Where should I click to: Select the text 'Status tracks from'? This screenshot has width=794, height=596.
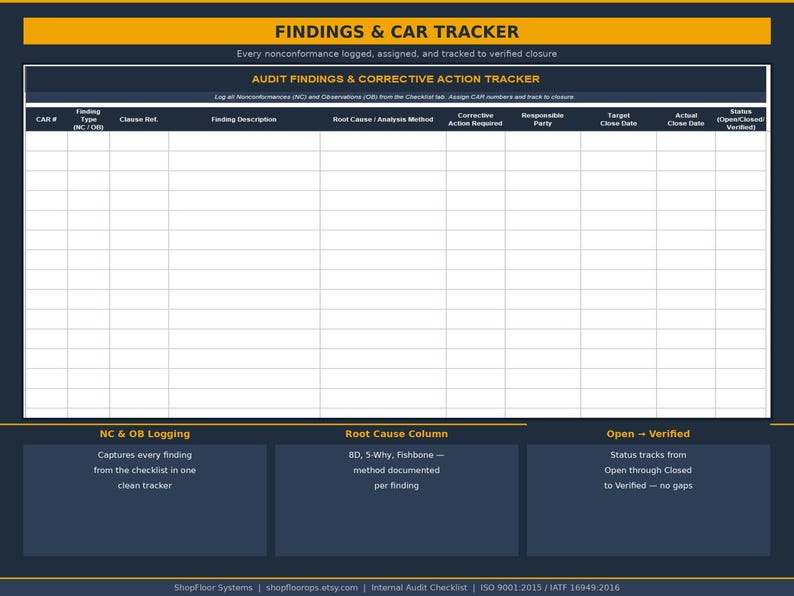tap(648, 455)
